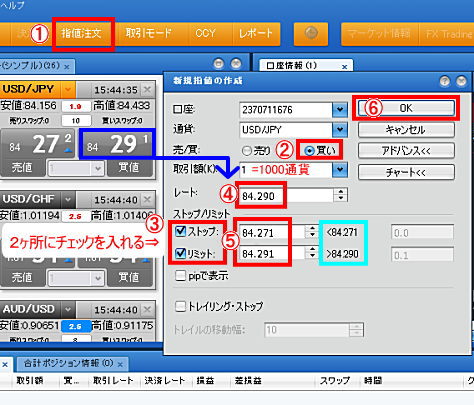Adjust the リミット value spinner
474x405 pixels.
[x=312, y=254]
